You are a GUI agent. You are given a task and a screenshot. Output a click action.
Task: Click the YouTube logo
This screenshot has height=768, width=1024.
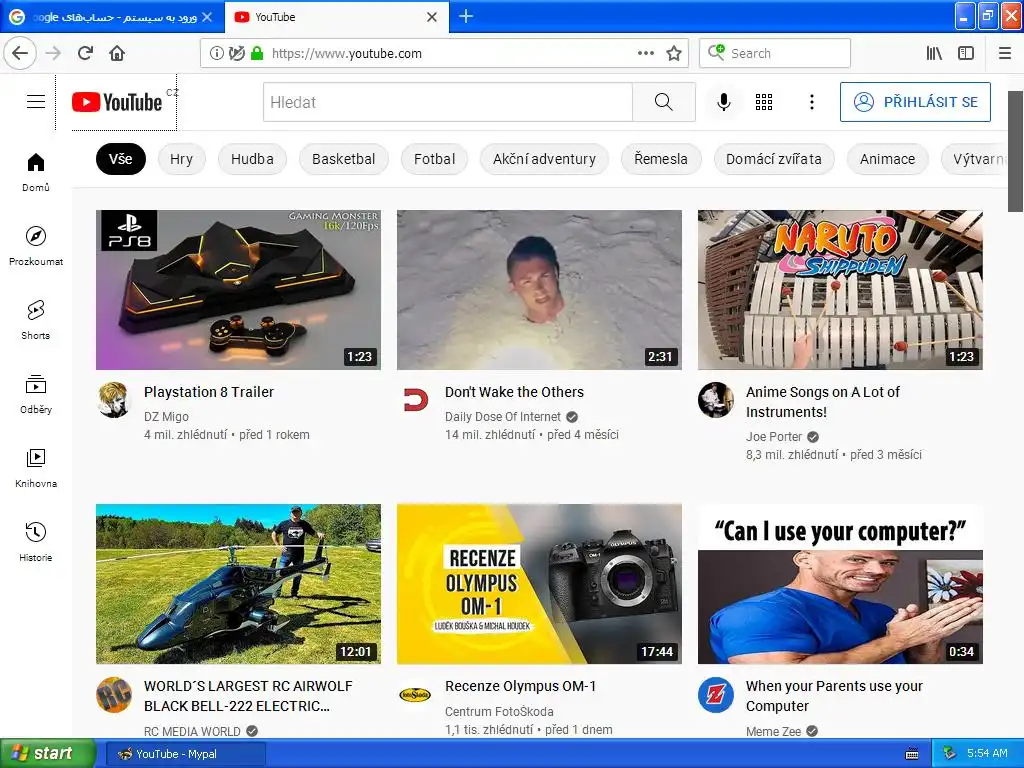[x=117, y=103]
